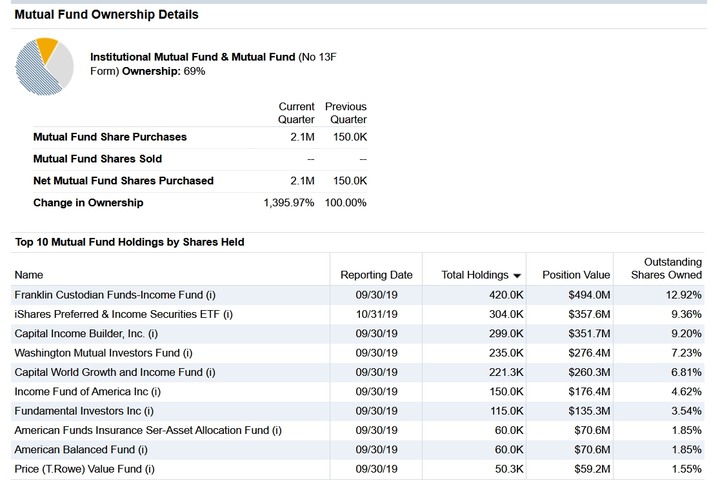Sort by Total Holdings column header
The width and height of the screenshot is (720, 481).
pos(475,275)
